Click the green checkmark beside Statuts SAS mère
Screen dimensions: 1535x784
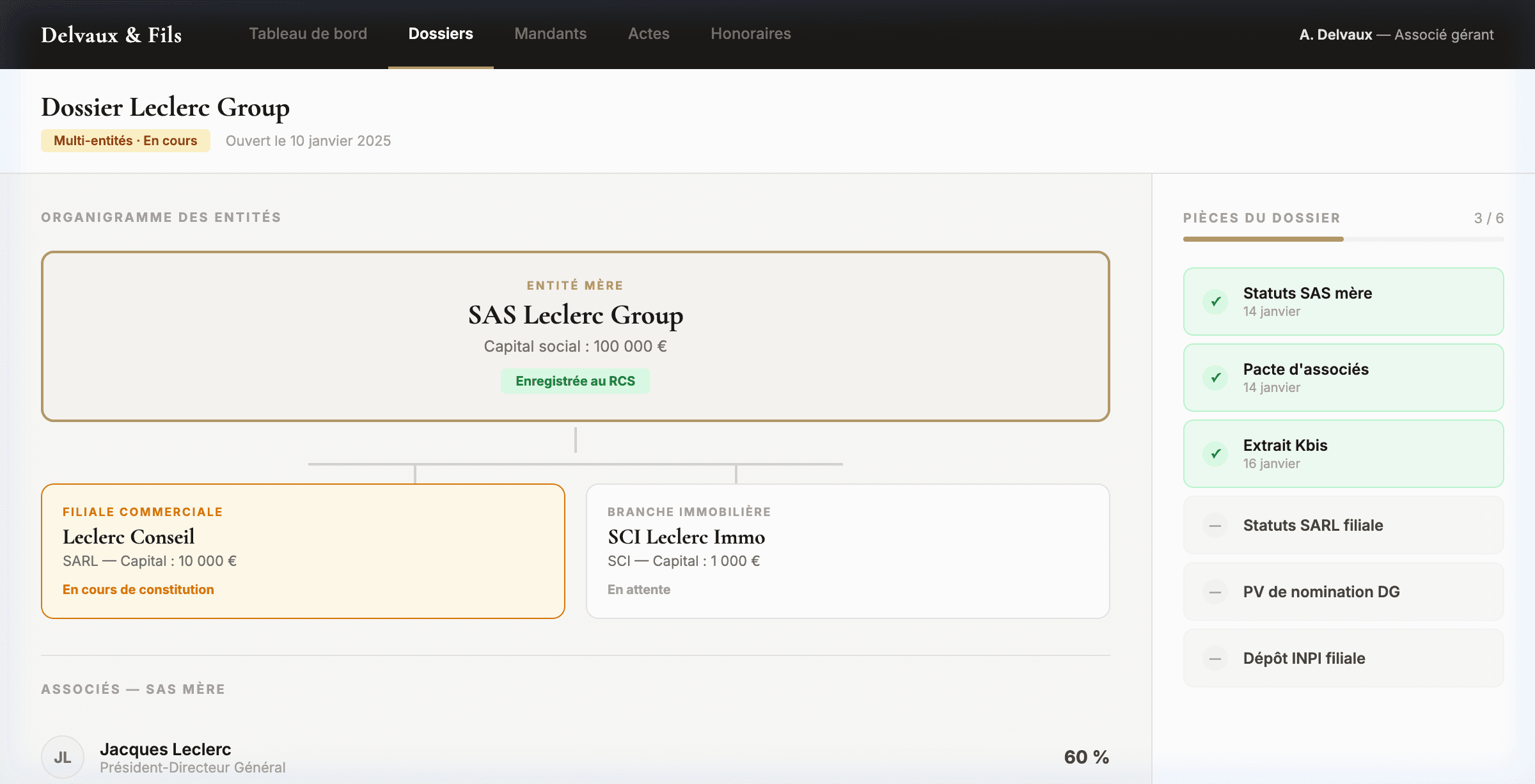pos(1215,302)
